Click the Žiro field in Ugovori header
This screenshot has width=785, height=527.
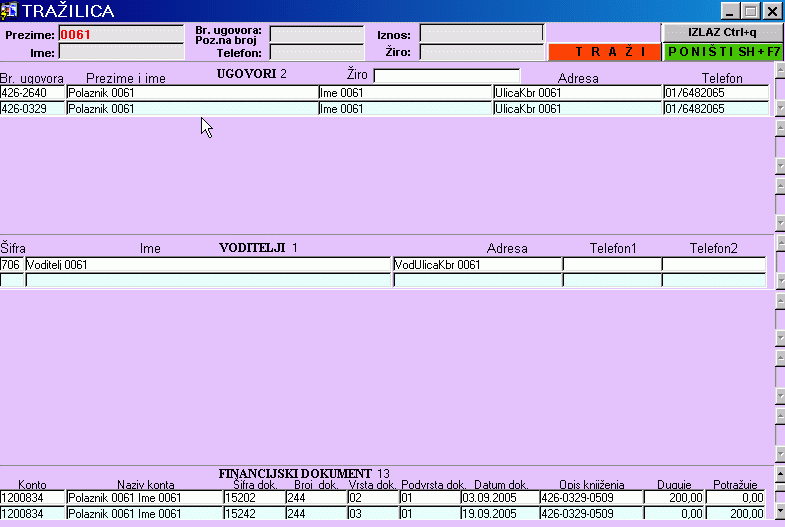tap(447, 76)
